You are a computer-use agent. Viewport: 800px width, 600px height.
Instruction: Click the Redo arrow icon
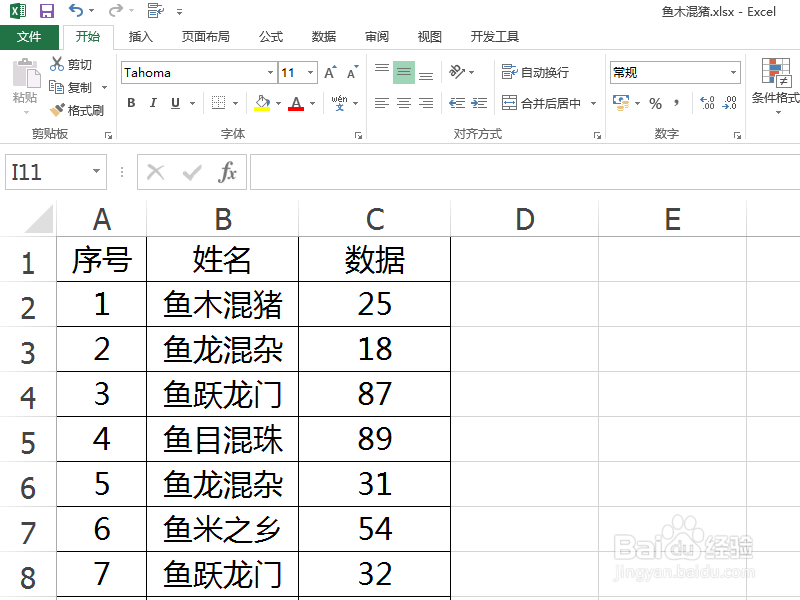pos(116,11)
